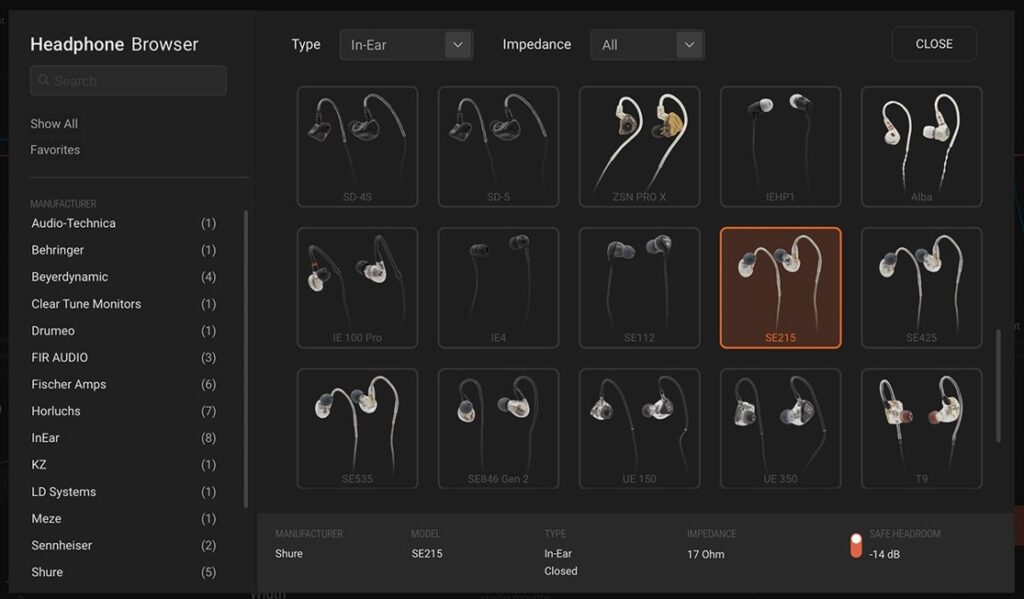Filter by InEar manufacturer
Screen dimensions: 1024x599
(123, 438)
